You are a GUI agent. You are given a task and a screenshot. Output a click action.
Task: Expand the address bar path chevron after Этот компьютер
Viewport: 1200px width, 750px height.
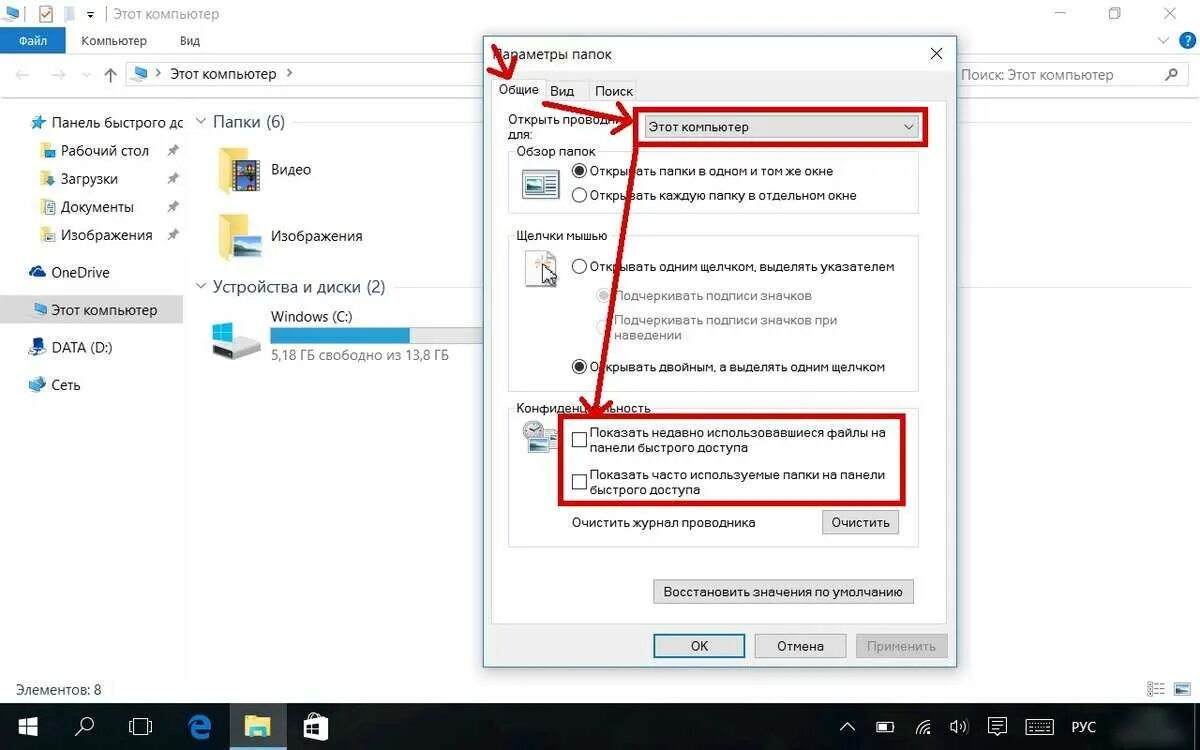289,74
